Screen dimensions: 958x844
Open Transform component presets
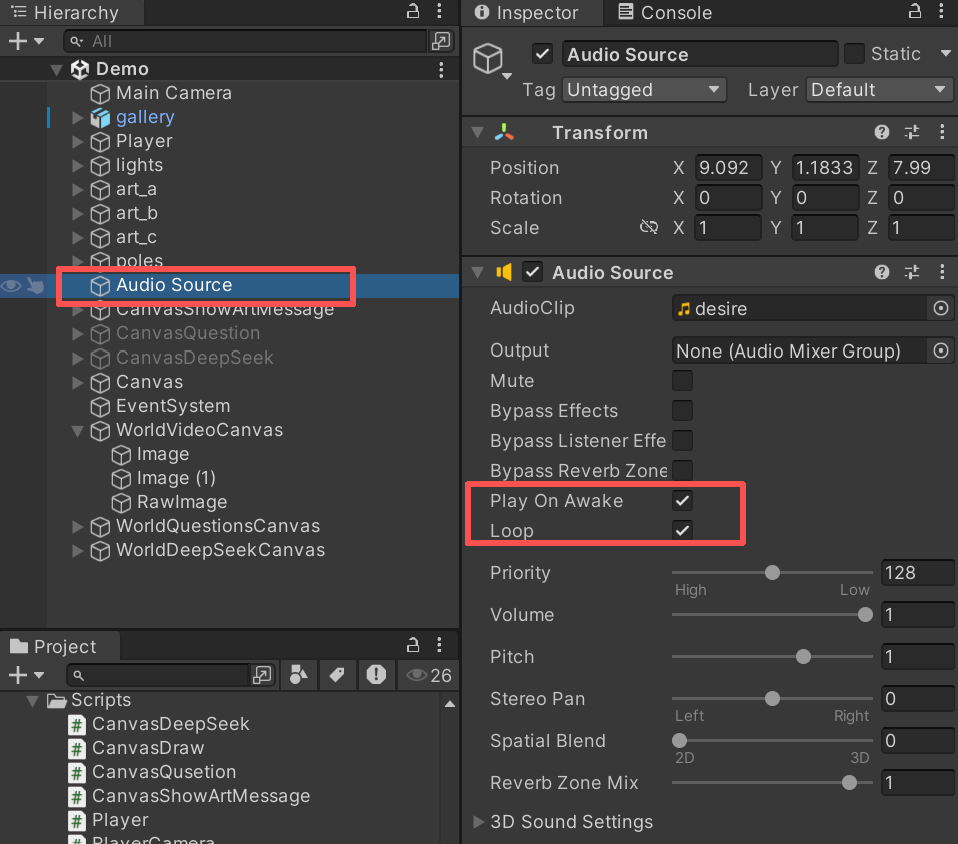pyautogui.click(x=912, y=132)
